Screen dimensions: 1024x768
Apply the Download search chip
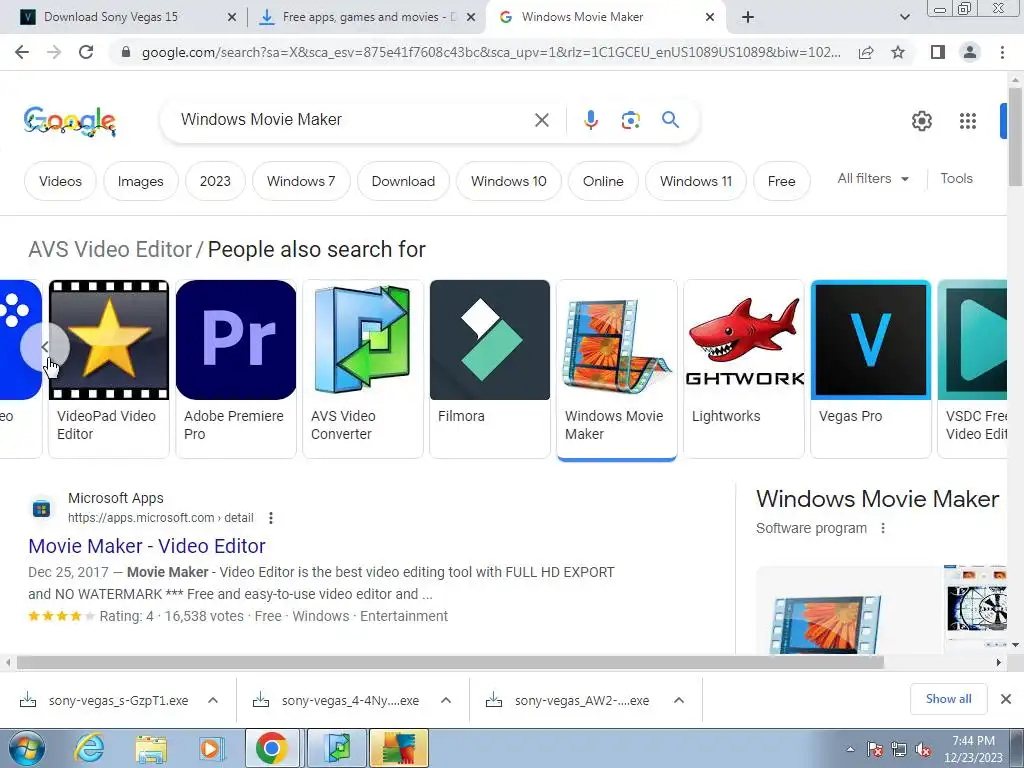[x=403, y=182]
